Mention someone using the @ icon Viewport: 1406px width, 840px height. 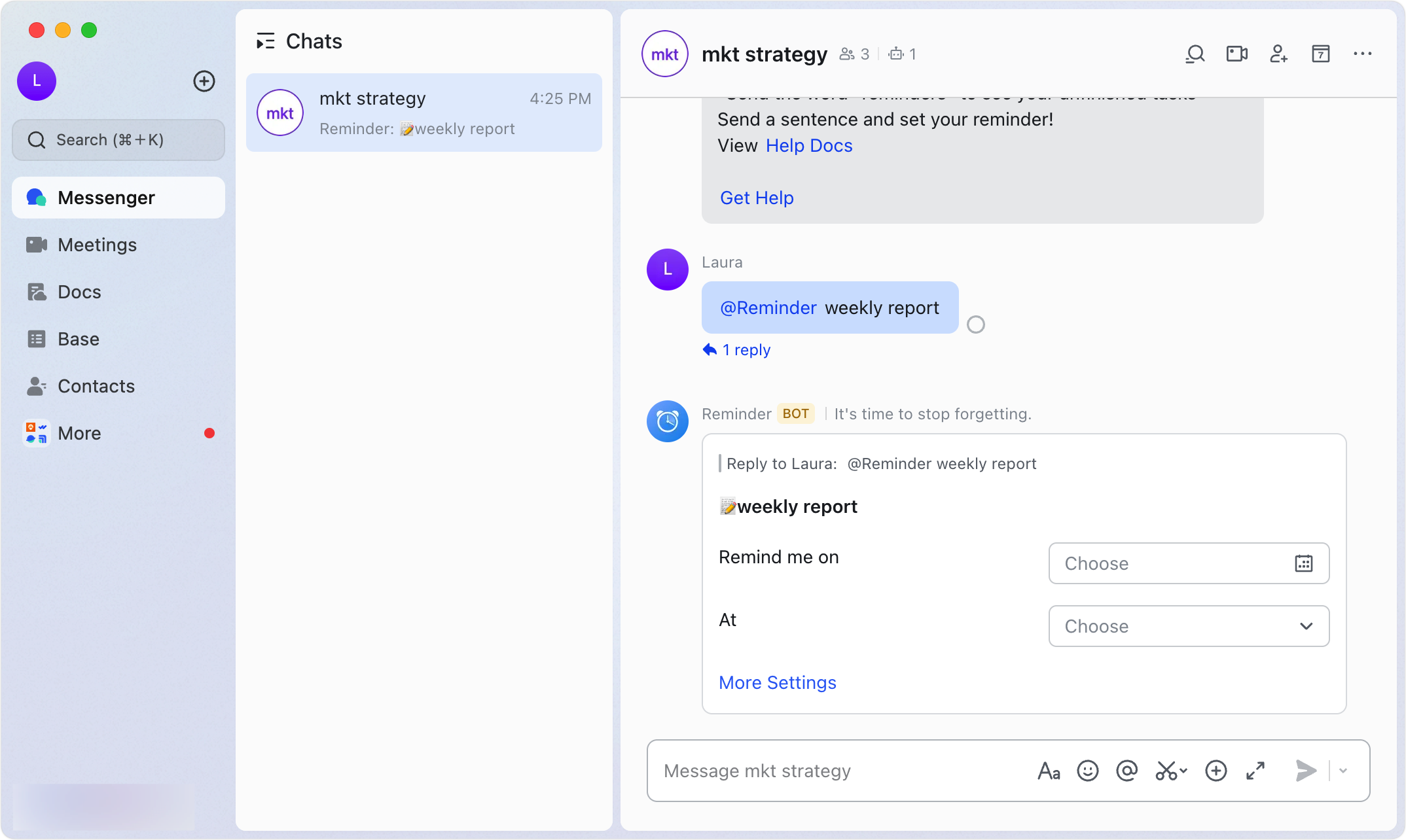1127,771
